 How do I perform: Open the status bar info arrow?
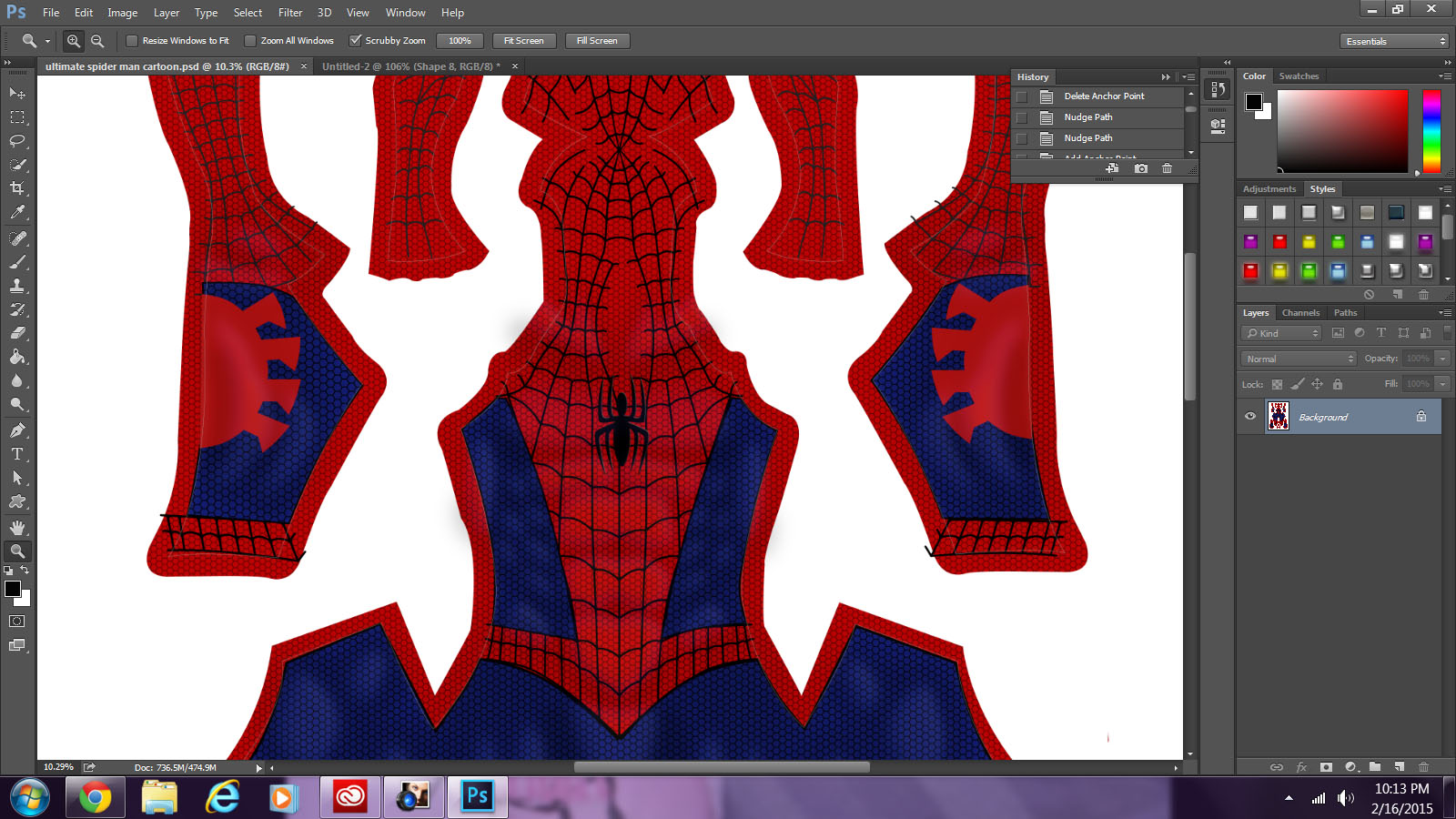(x=258, y=768)
